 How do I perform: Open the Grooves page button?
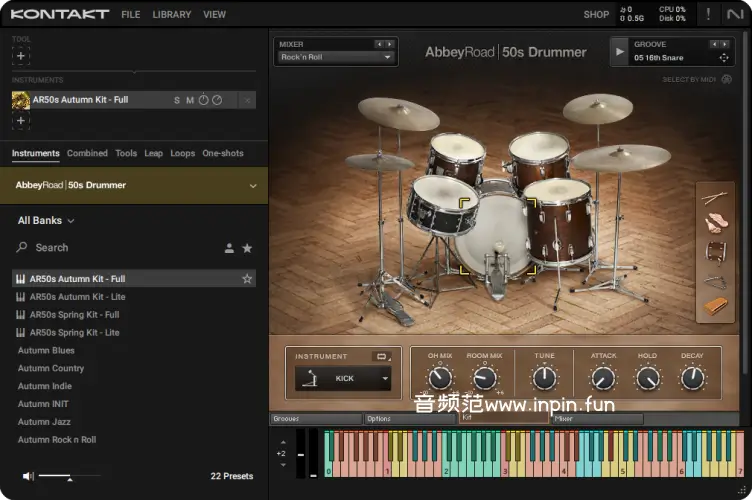coord(315,419)
